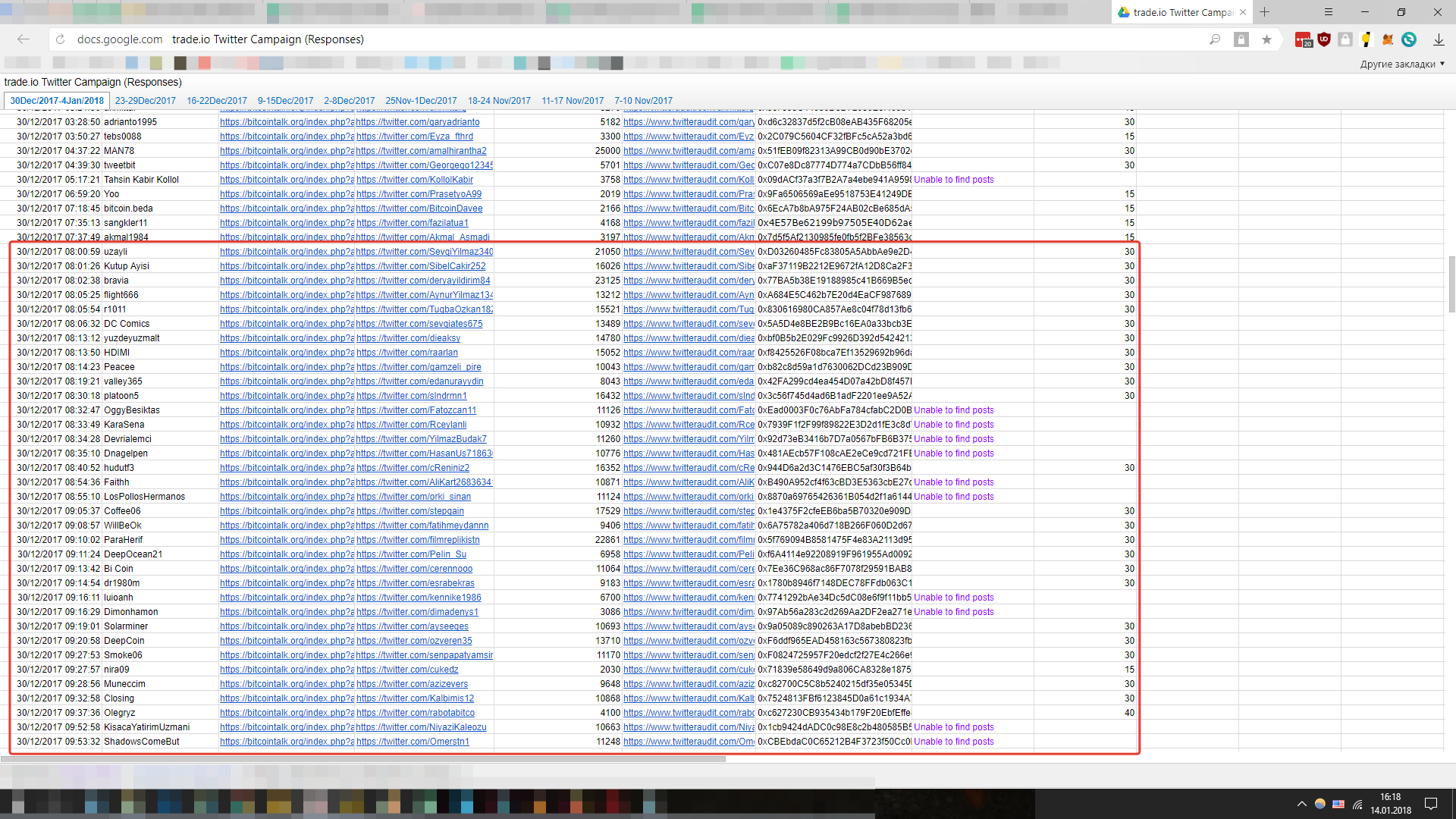Switch to the 23-29Dec/2017 sheet tab
The image size is (1456, 819).
pyautogui.click(x=146, y=101)
